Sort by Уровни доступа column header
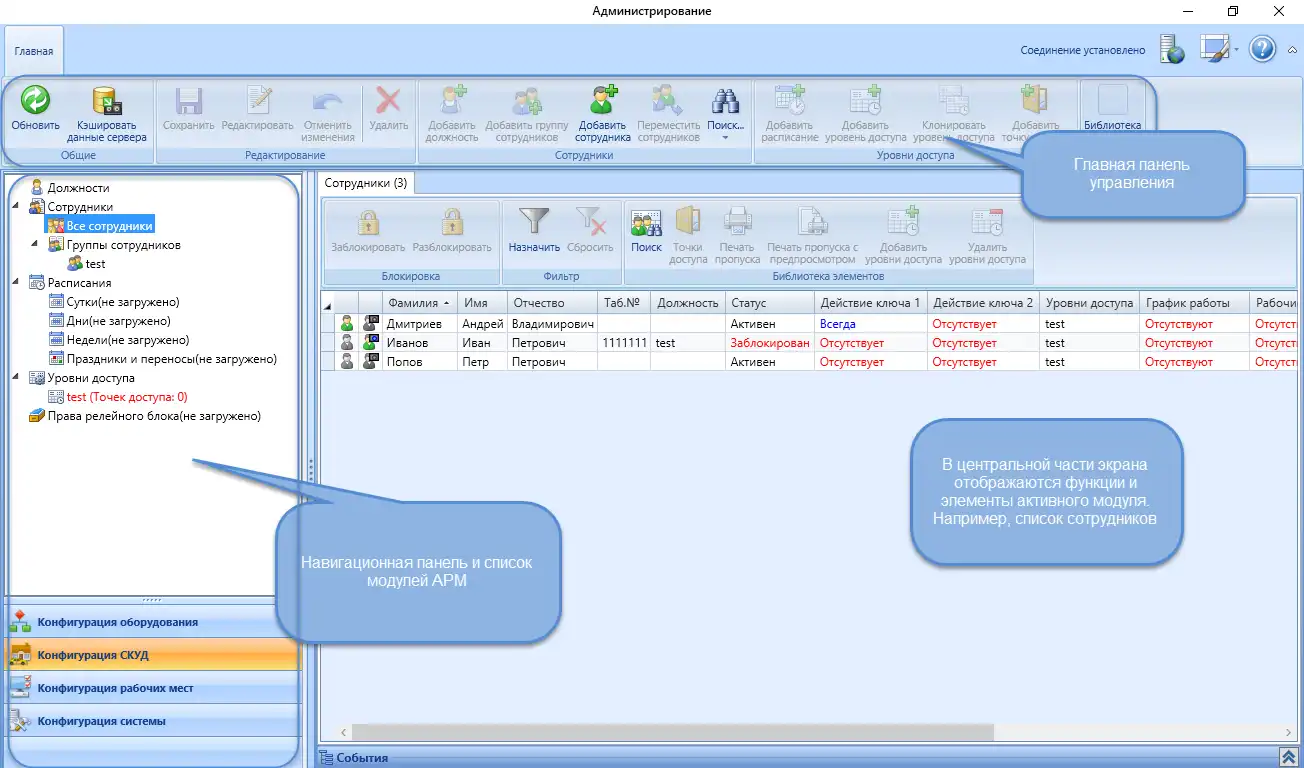 click(1090, 302)
